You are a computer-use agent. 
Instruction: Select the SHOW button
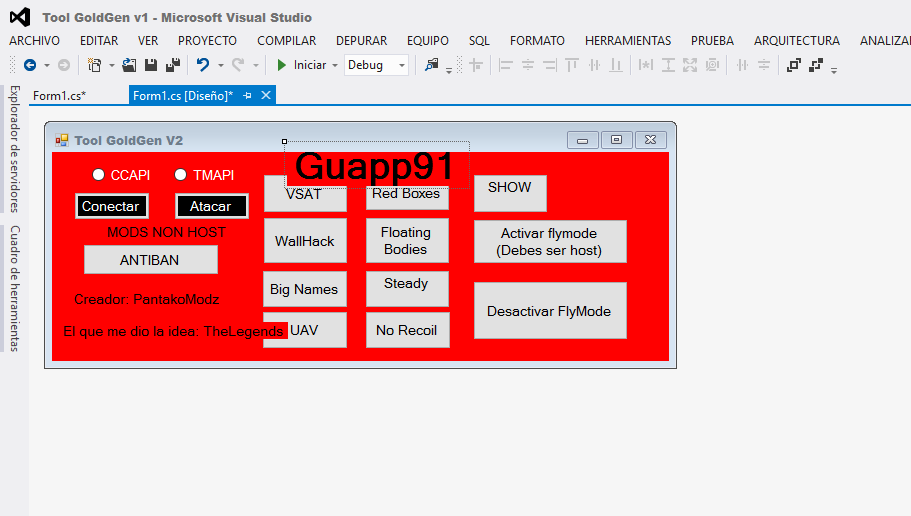[510, 193]
